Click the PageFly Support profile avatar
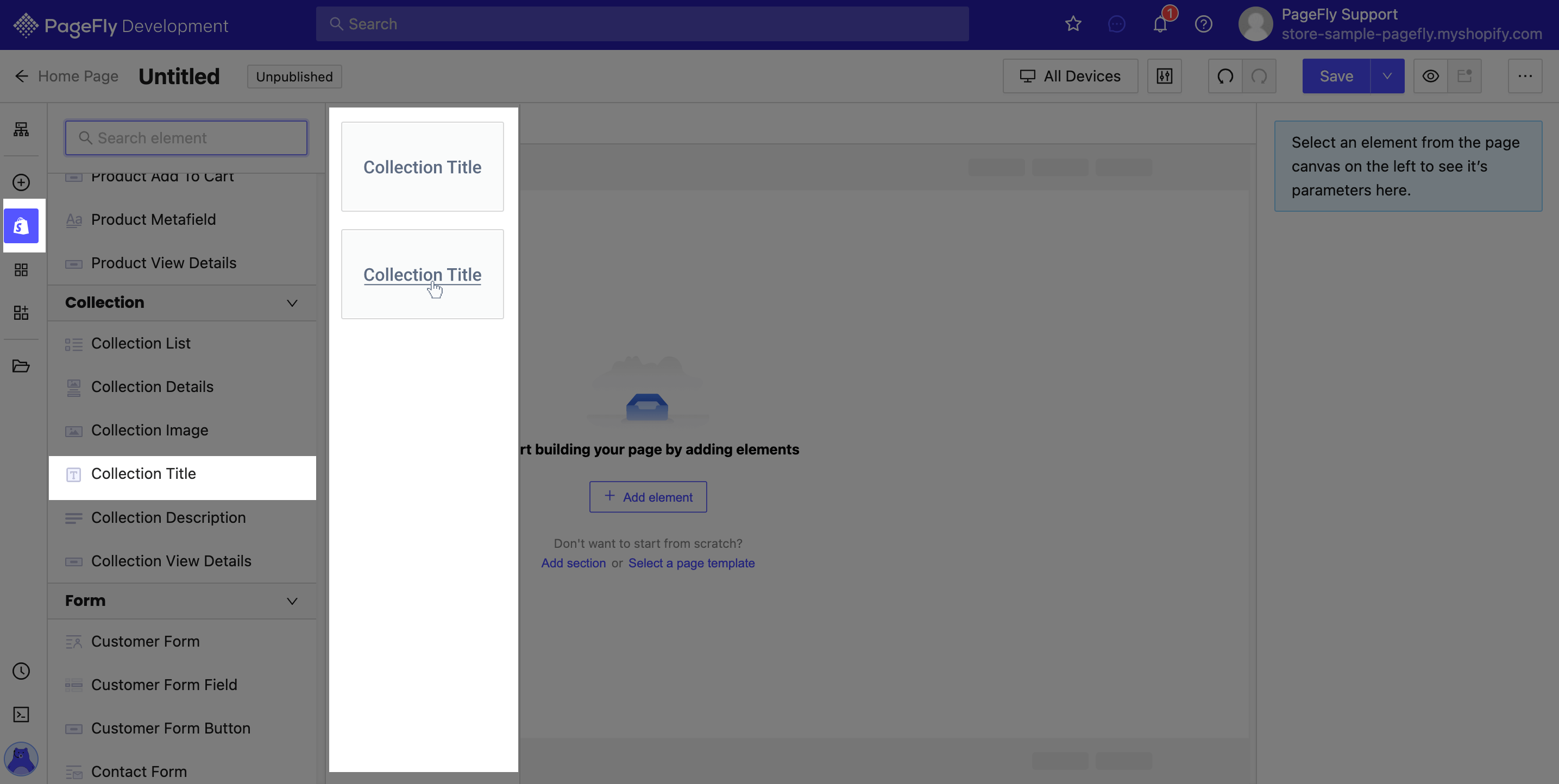This screenshot has height=784, width=1559. point(1255,24)
